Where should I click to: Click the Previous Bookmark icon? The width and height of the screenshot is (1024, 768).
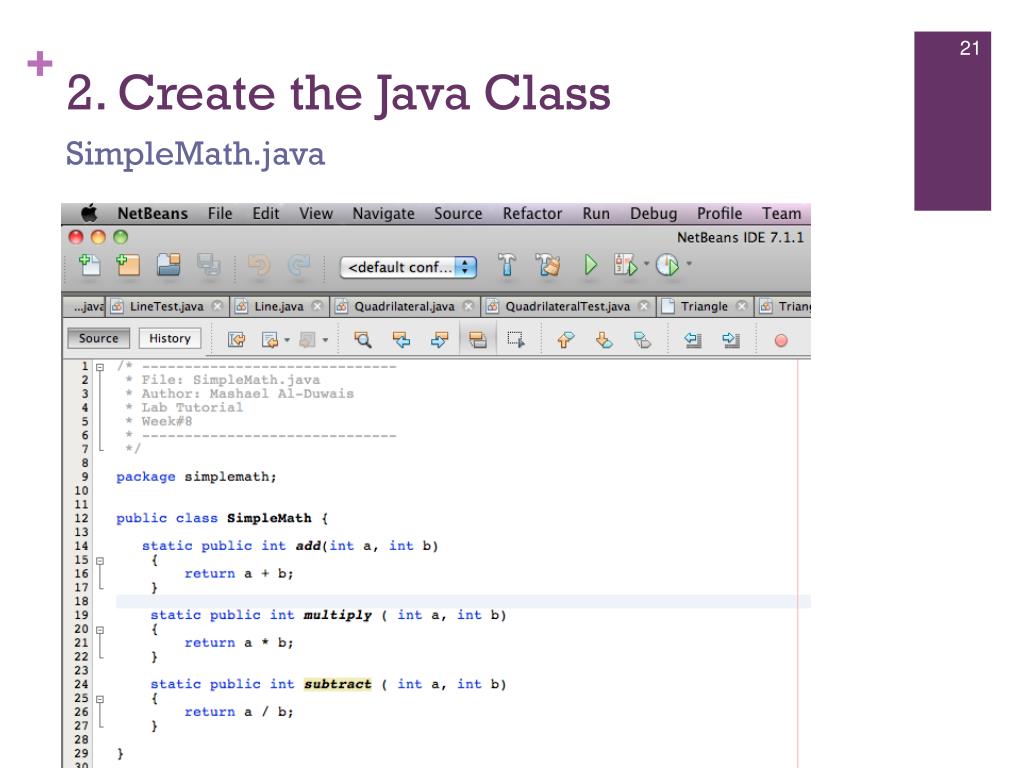point(566,340)
